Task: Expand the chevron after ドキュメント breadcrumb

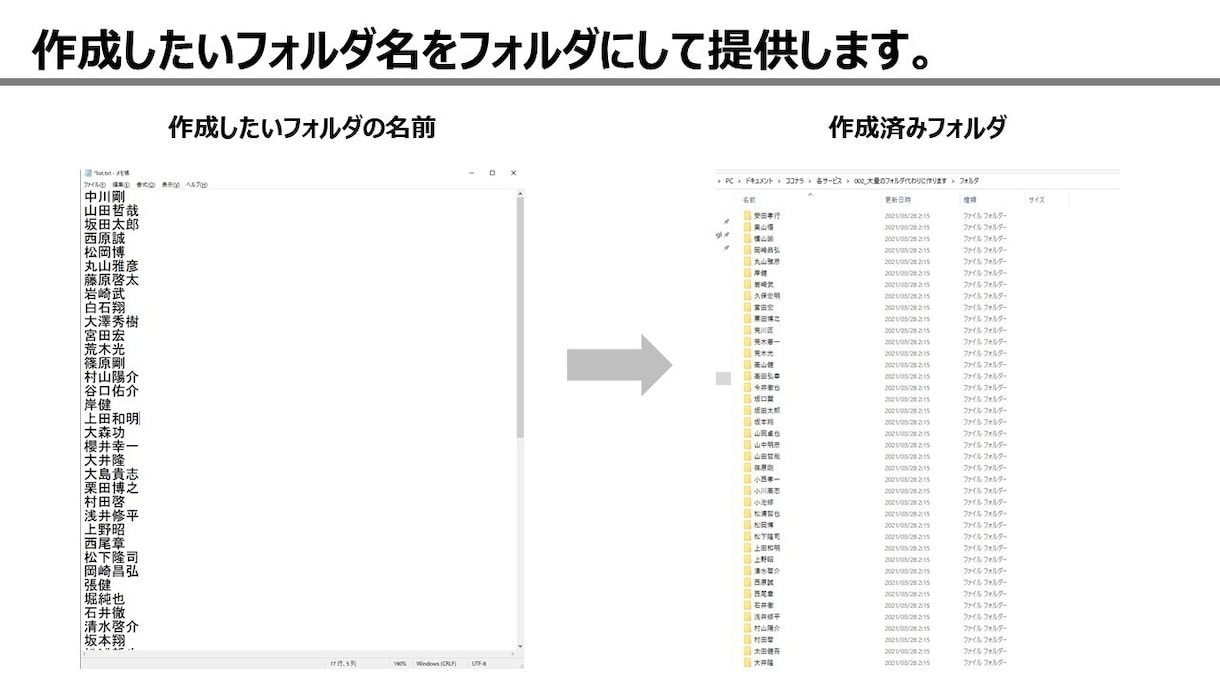Action: click(x=778, y=181)
